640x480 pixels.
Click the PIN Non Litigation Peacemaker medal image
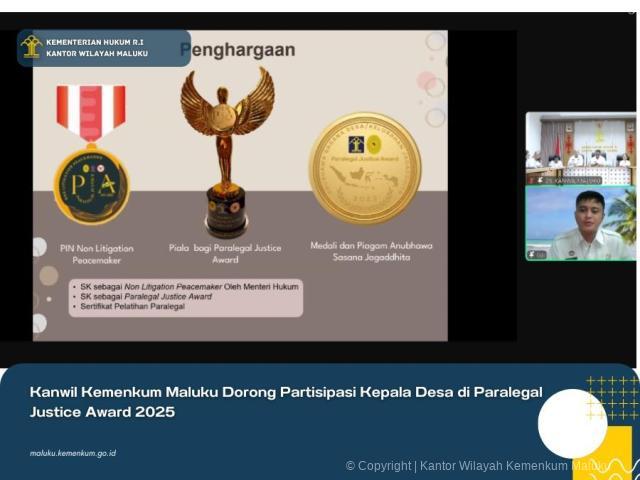tap(92, 154)
